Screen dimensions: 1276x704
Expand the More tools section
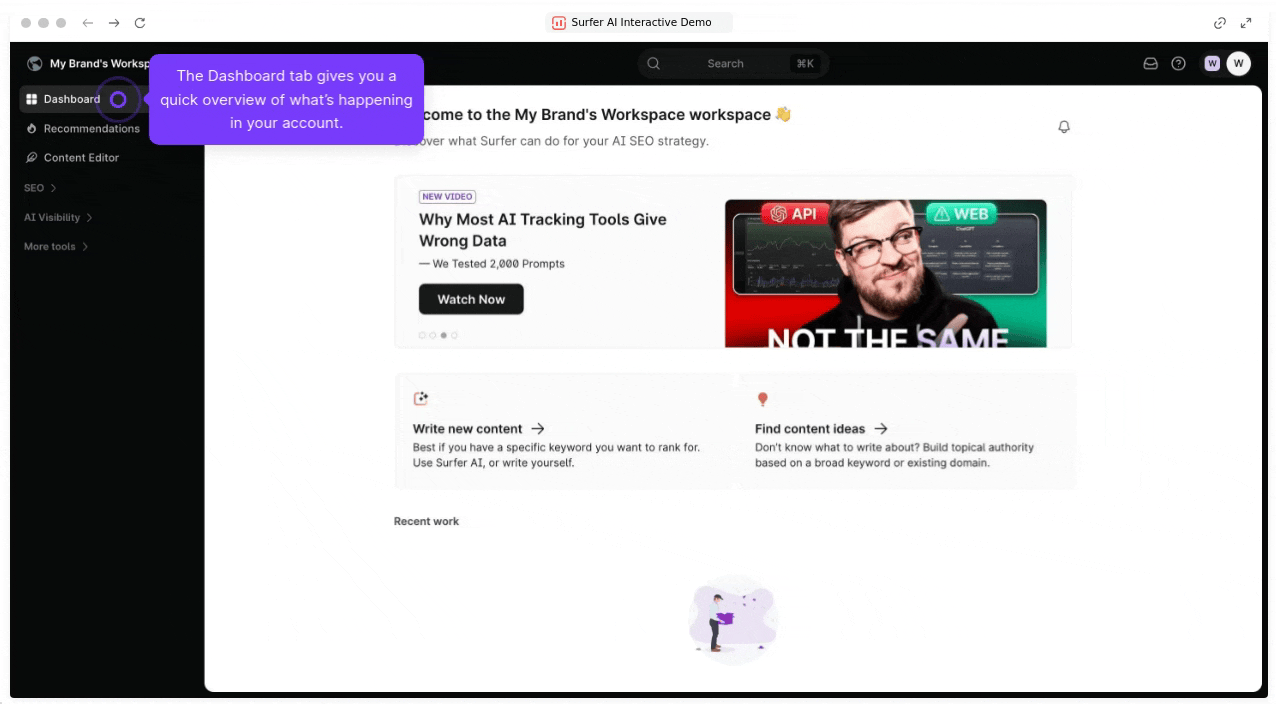tap(56, 246)
